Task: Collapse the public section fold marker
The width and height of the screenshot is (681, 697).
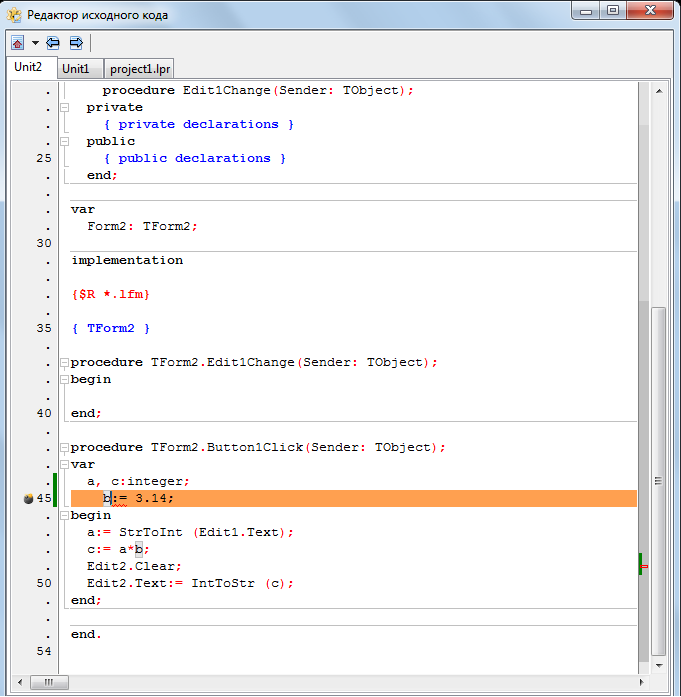Action: (65, 141)
